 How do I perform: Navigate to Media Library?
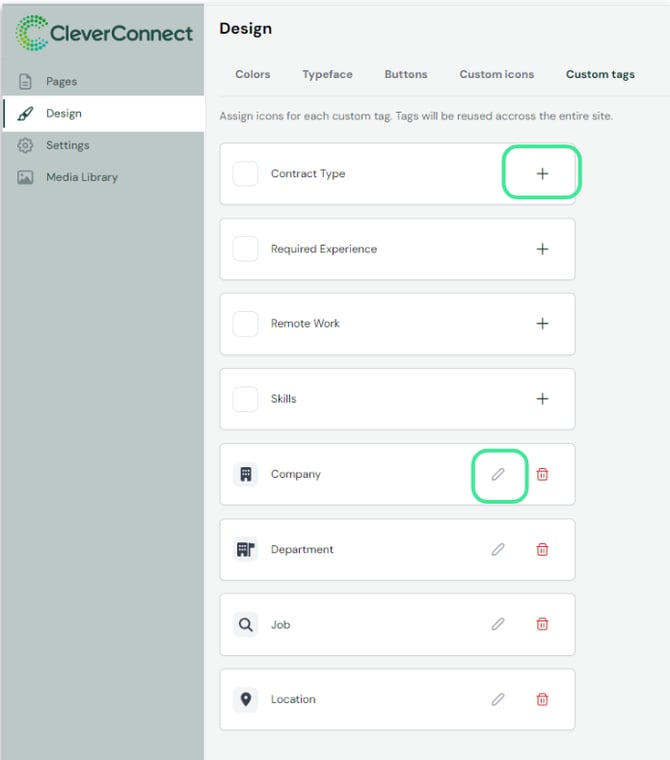(81, 177)
